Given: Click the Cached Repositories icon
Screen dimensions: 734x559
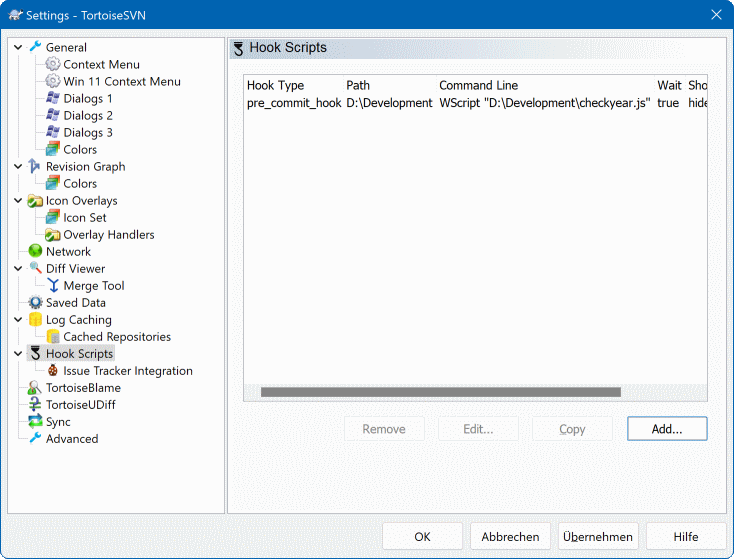Looking at the screenshot, I should pyautogui.click(x=52, y=336).
